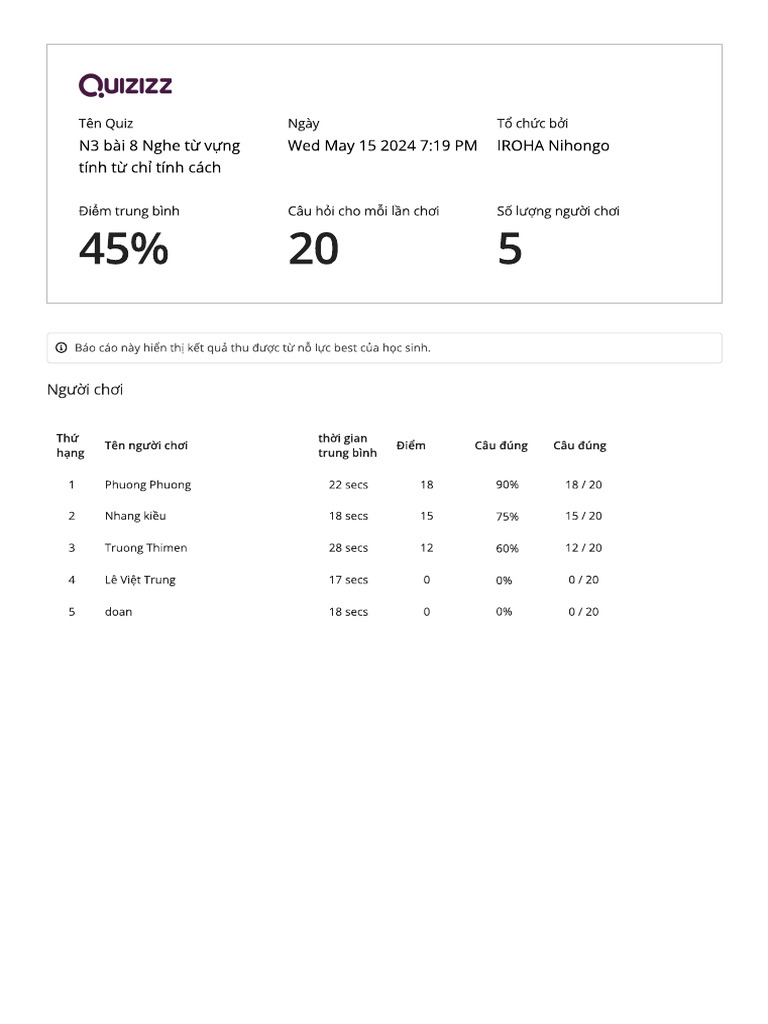Viewport: 768px width, 1024px height.
Task: Click the Số lượng người chơi label
Action: click(558, 211)
